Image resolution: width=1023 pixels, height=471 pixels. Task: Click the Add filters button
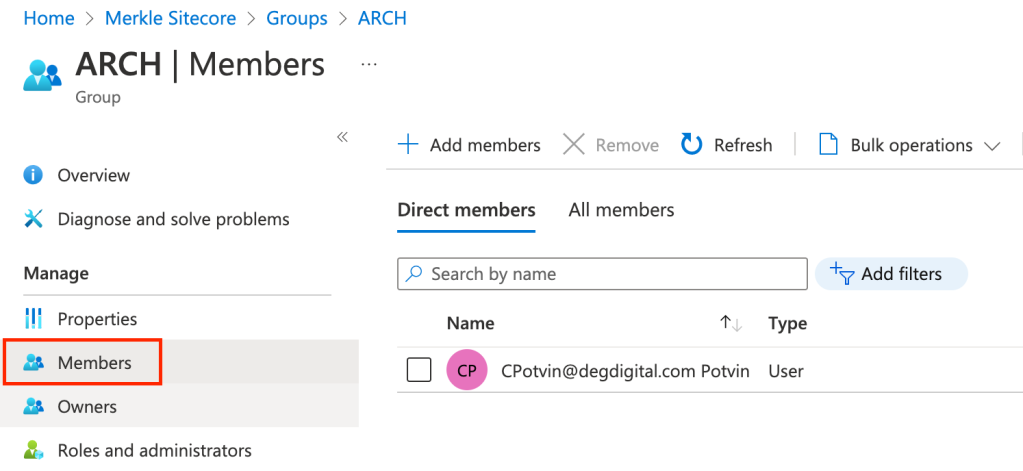[x=891, y=273]
